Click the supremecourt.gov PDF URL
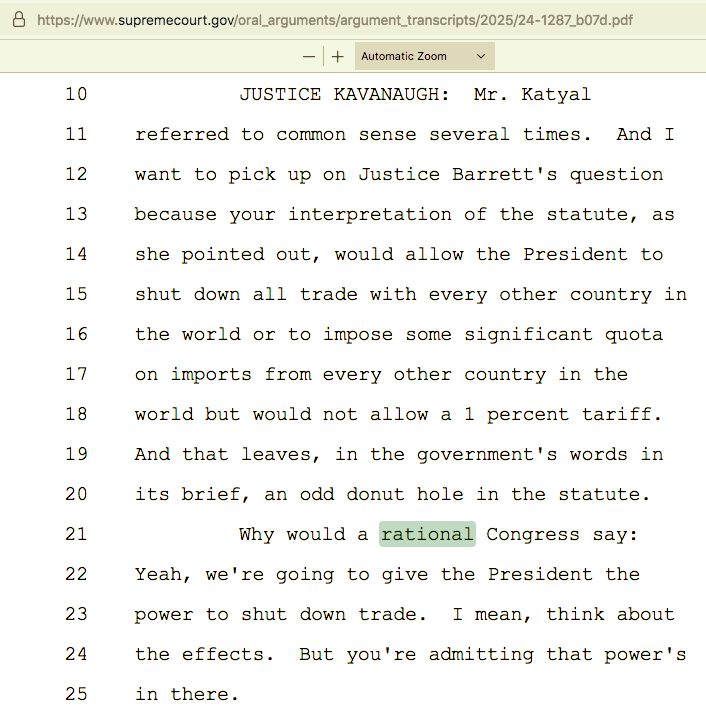 pyautogui.click(x=335, y=20)
